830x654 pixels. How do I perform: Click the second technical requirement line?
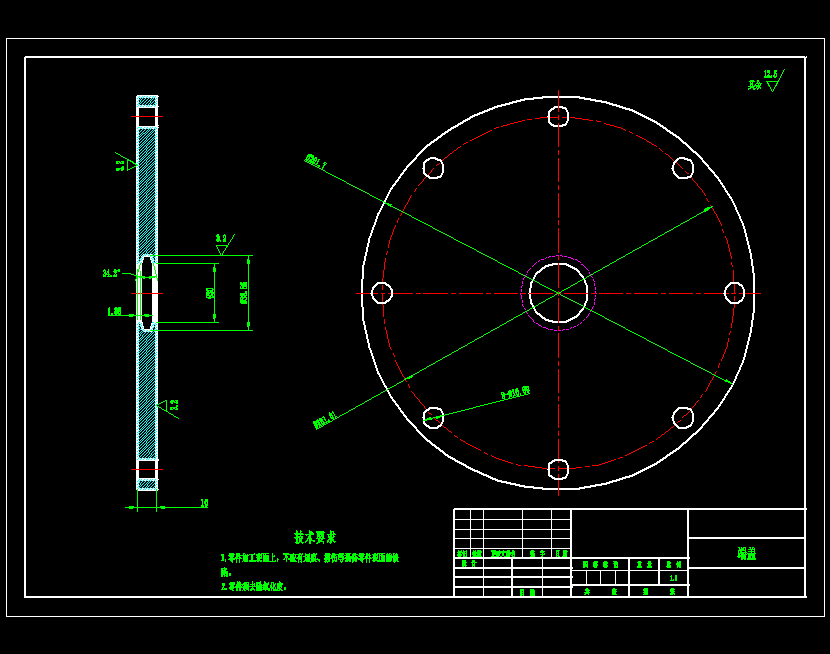coord(254,586)
